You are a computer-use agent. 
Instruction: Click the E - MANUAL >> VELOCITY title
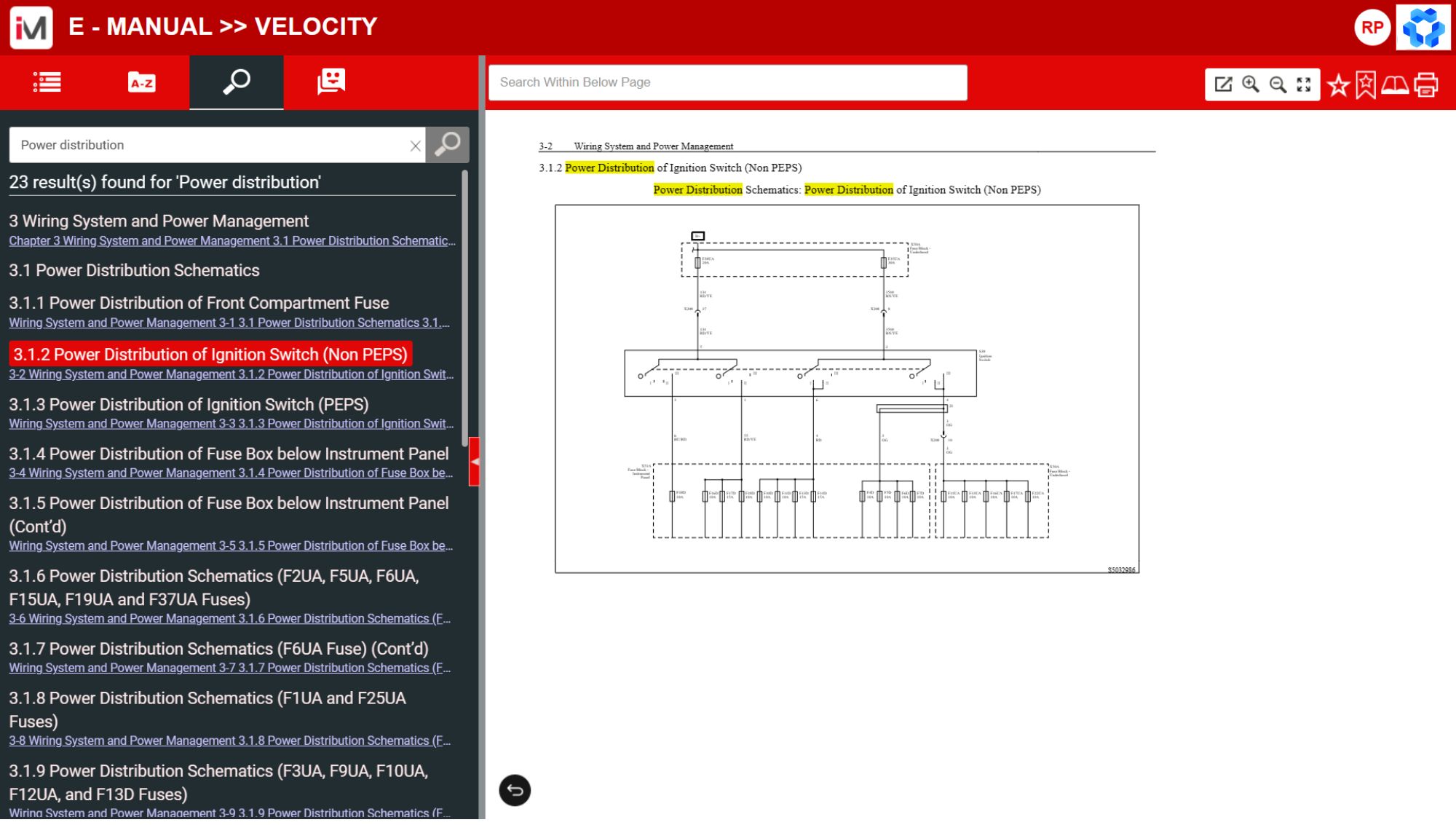pos(223,27)
